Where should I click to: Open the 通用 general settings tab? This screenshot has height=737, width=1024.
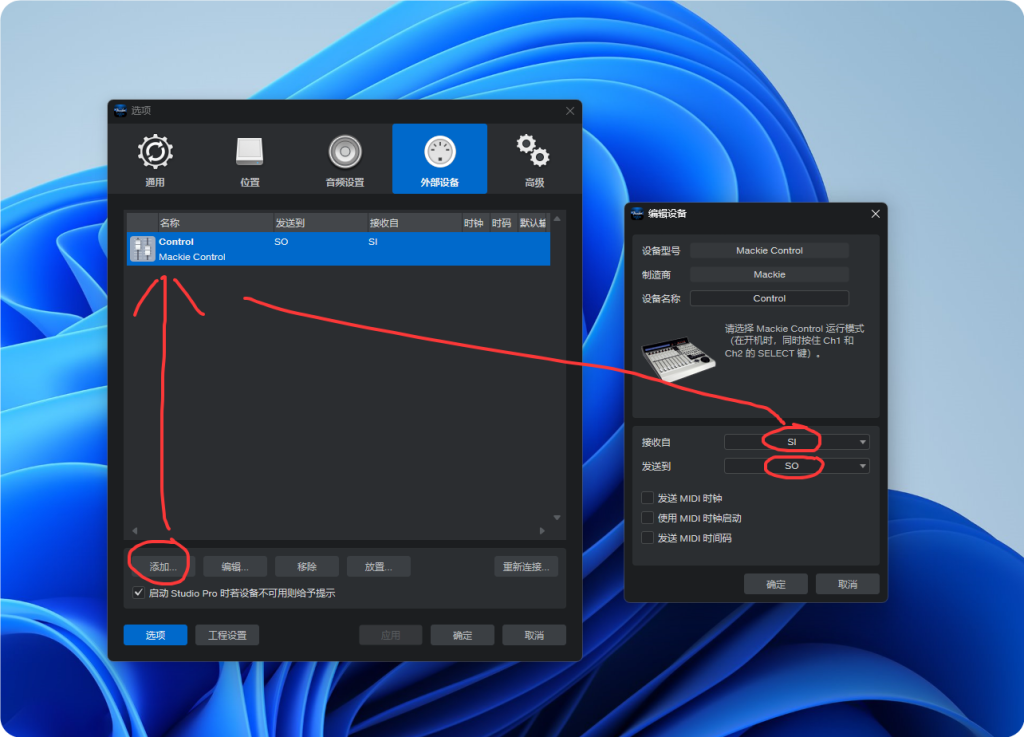[155, 159]
